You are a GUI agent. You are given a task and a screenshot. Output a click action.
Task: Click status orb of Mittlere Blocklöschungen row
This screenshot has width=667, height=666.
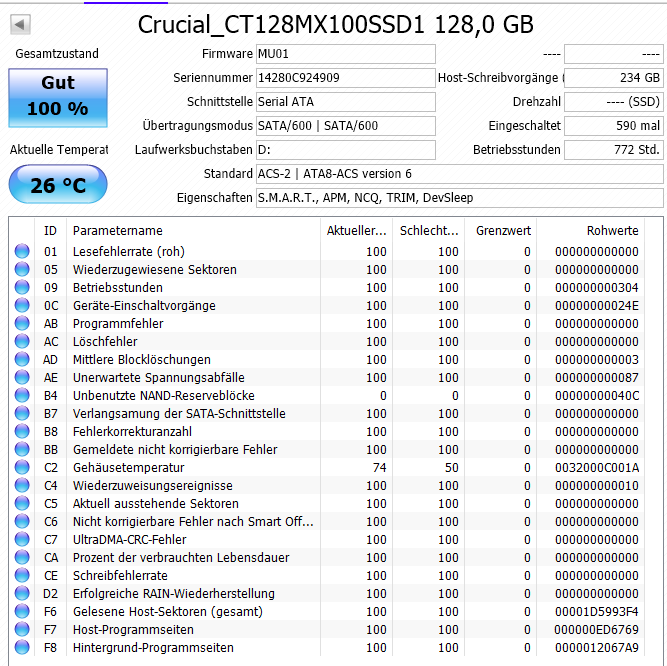tap(22, 359)
